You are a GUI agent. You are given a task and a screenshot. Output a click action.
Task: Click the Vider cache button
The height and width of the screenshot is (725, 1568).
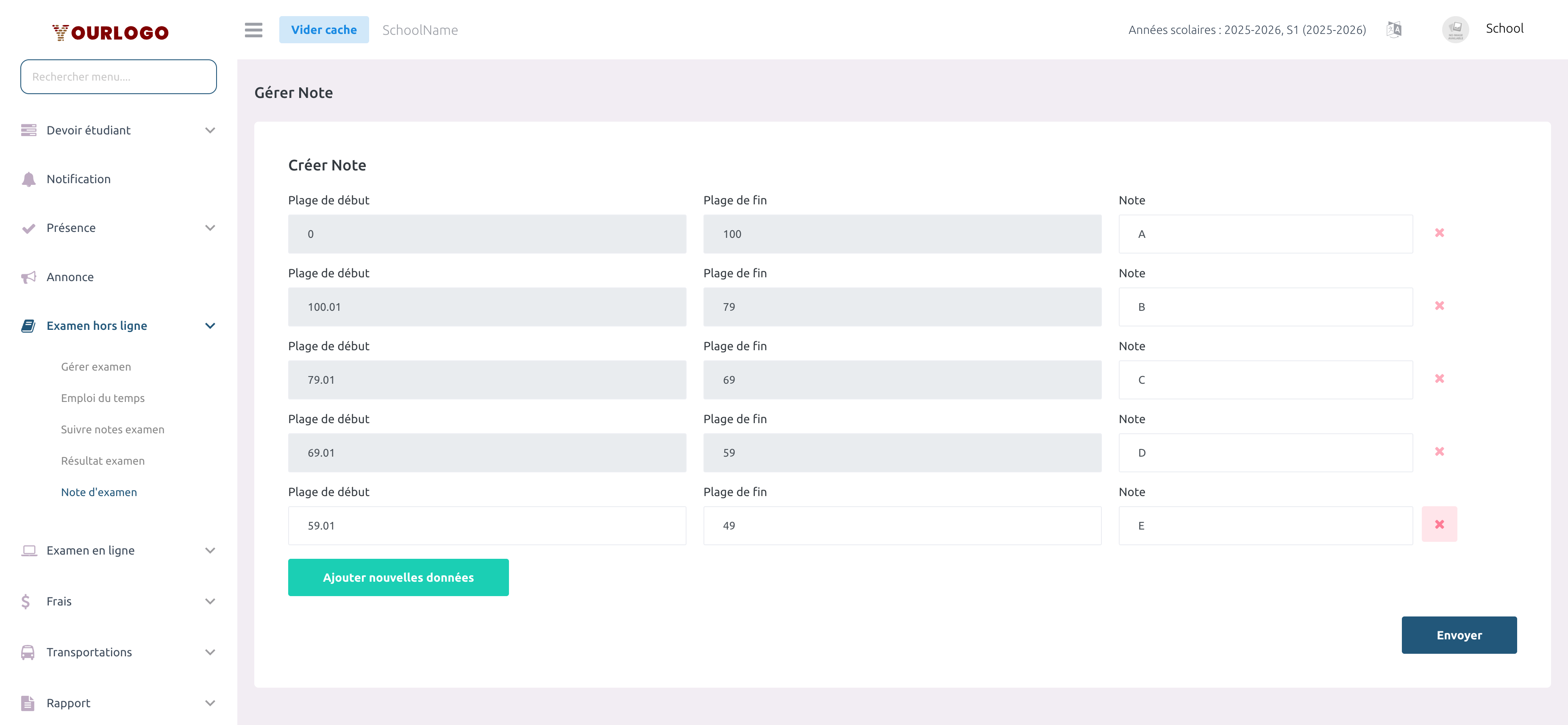(x=323, y=30)
